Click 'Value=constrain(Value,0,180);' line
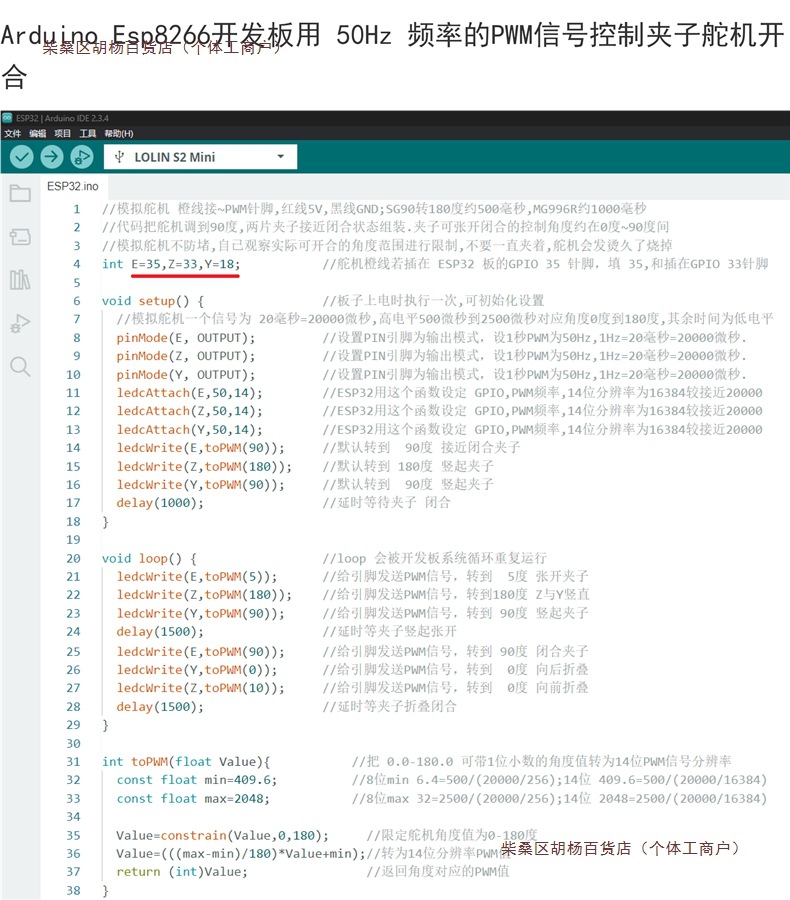Screen dimensions: 790x900 click(222, 835)
